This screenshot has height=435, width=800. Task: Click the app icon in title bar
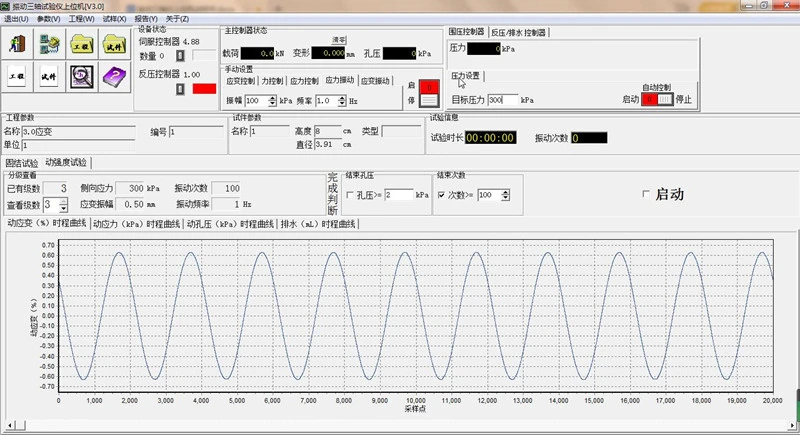point(5,6)
